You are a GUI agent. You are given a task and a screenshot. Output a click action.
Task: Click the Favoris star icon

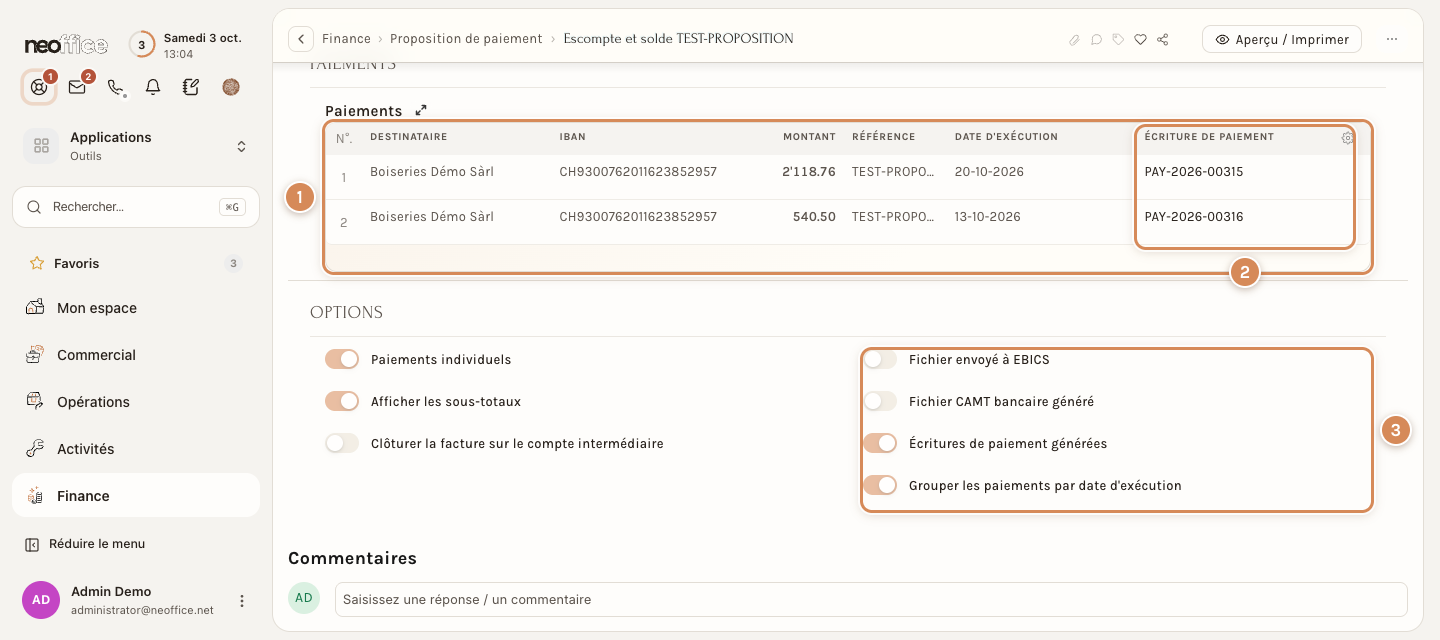(37, 264)
